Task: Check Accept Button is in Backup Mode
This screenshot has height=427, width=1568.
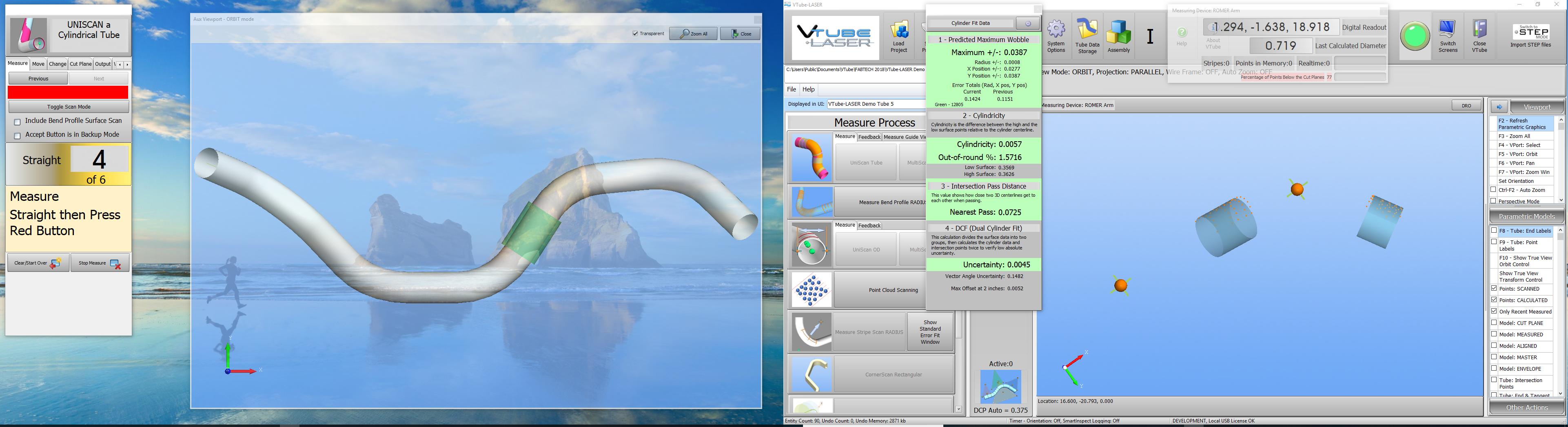Action: [x=18, y=136]
